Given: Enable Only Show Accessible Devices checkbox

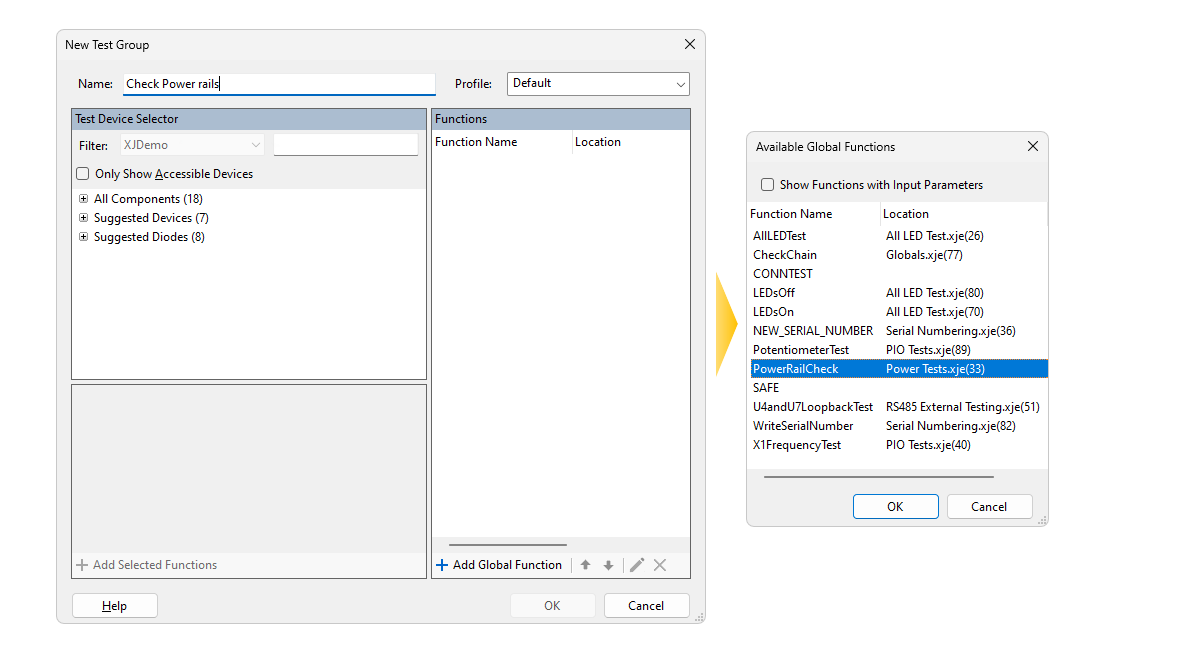Looking at the screenshot, I should 83,174.
